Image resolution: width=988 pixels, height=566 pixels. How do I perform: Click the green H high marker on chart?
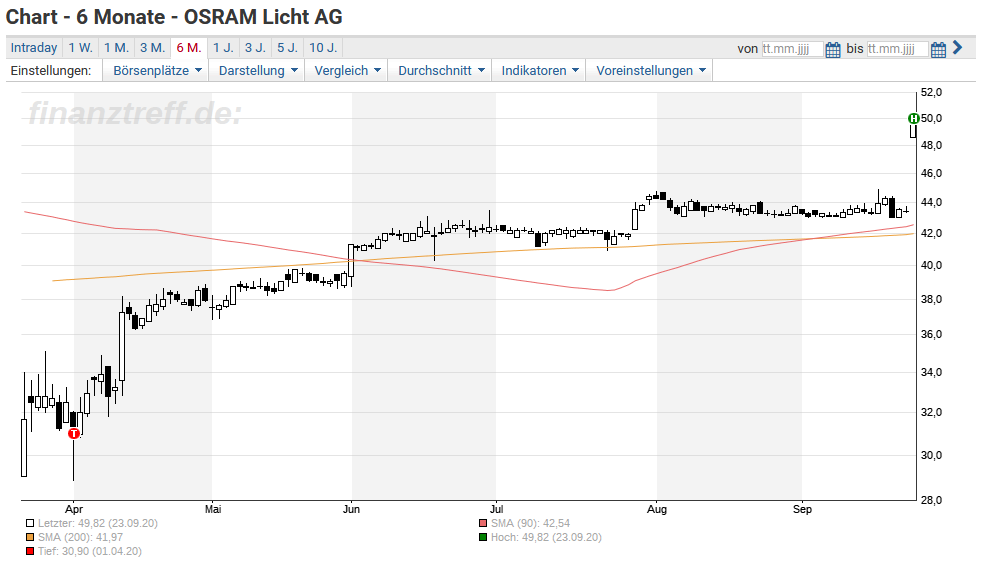point(914,118)
